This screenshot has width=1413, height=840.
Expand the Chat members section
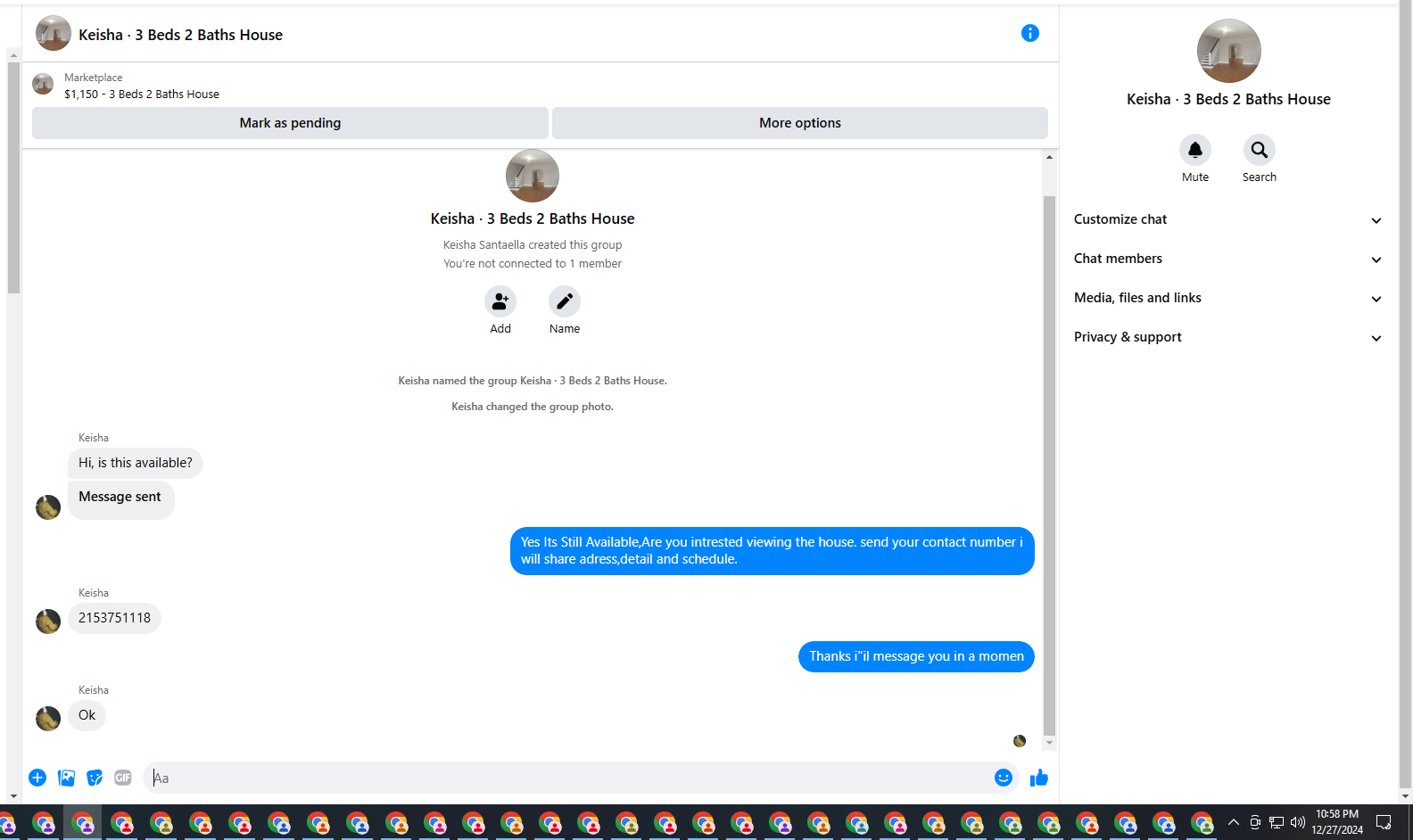tap(1228, 259)
